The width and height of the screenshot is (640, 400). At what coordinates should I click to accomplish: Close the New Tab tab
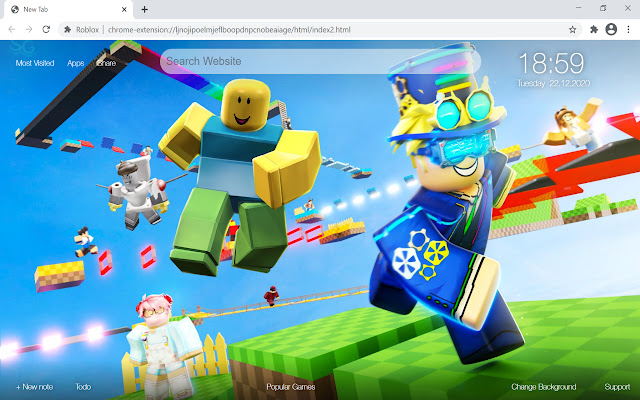coord(124,9)
